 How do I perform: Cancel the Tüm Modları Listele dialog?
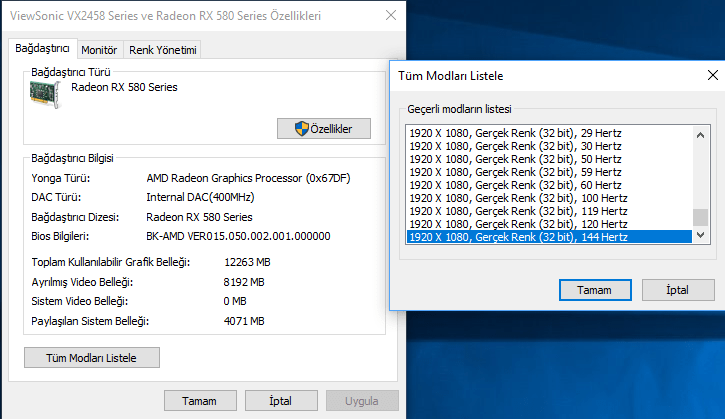tap(678, 290)
